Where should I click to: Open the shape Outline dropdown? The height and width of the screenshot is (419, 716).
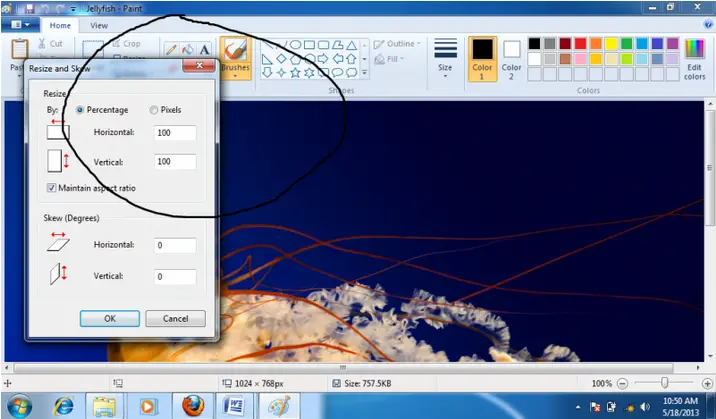[397, 44]
